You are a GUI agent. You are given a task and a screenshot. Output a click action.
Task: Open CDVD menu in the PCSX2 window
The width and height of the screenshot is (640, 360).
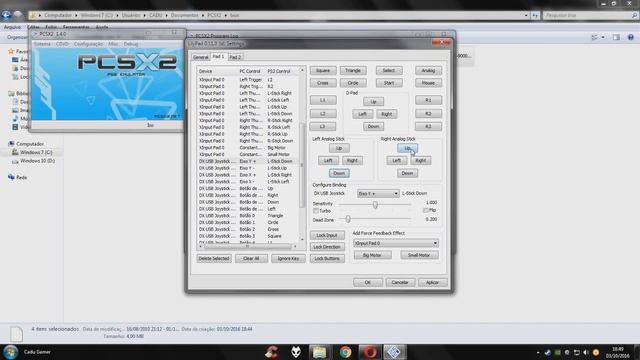[x=62, y=44]
